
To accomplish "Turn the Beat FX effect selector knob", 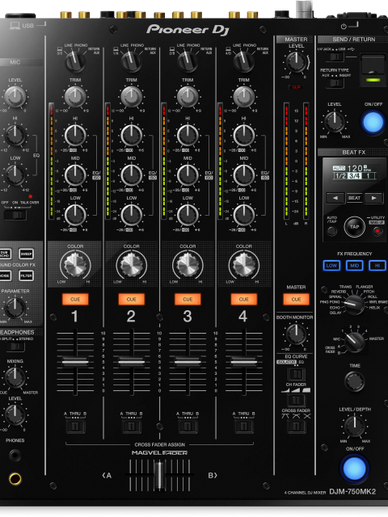I will (354, 304).
